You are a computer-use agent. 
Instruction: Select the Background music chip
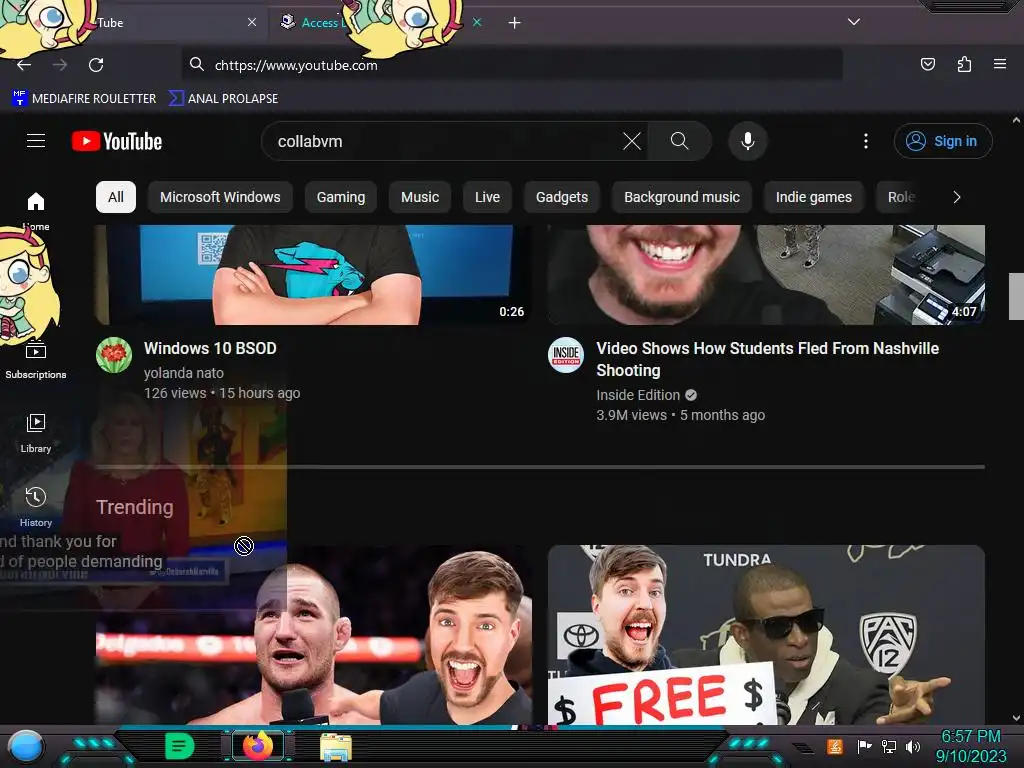pos(682,197)
